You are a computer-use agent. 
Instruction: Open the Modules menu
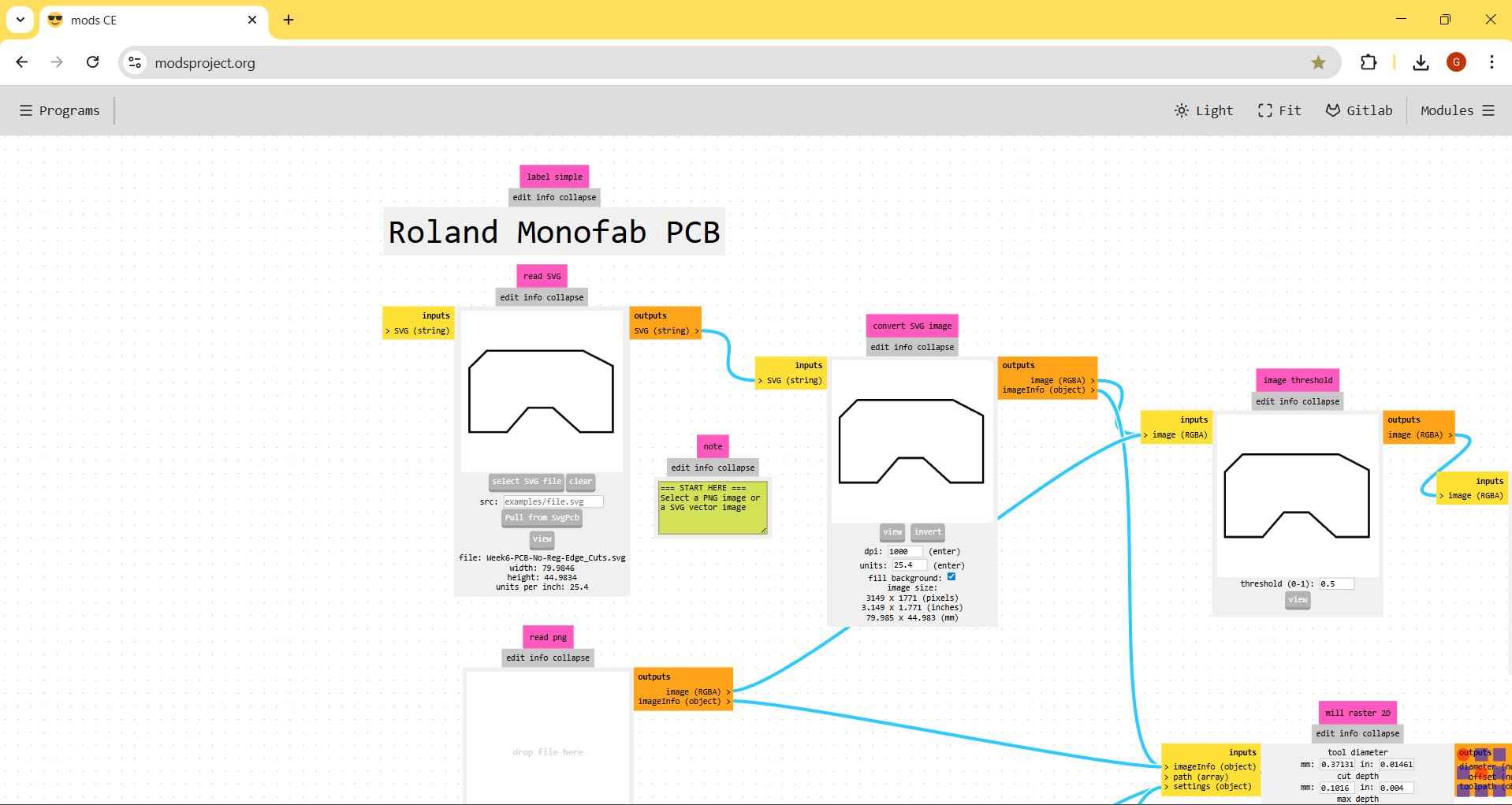pos(1458,110)
